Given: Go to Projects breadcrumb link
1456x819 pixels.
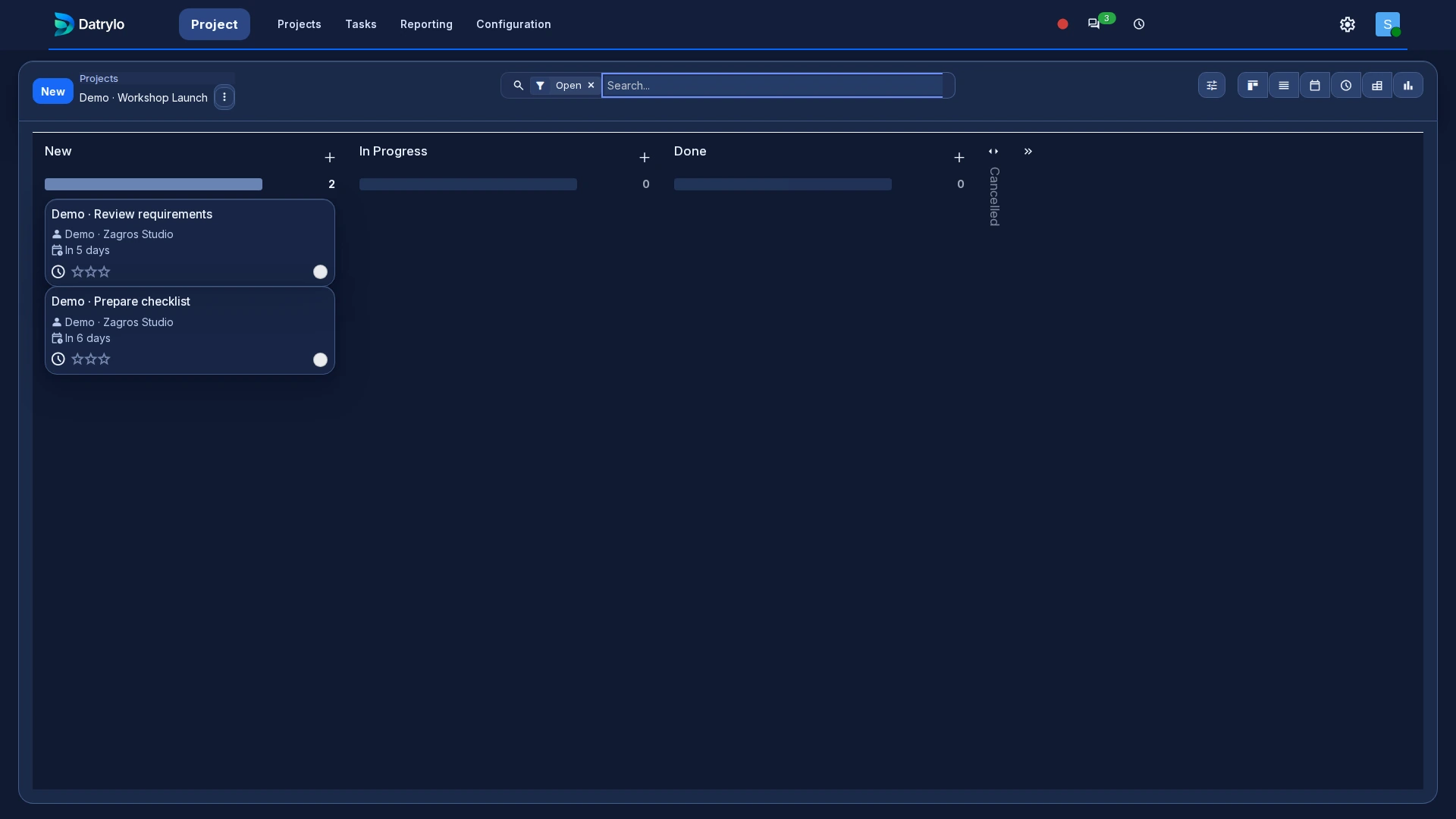Looking at the screenshot, I should (x=99, y=79).
